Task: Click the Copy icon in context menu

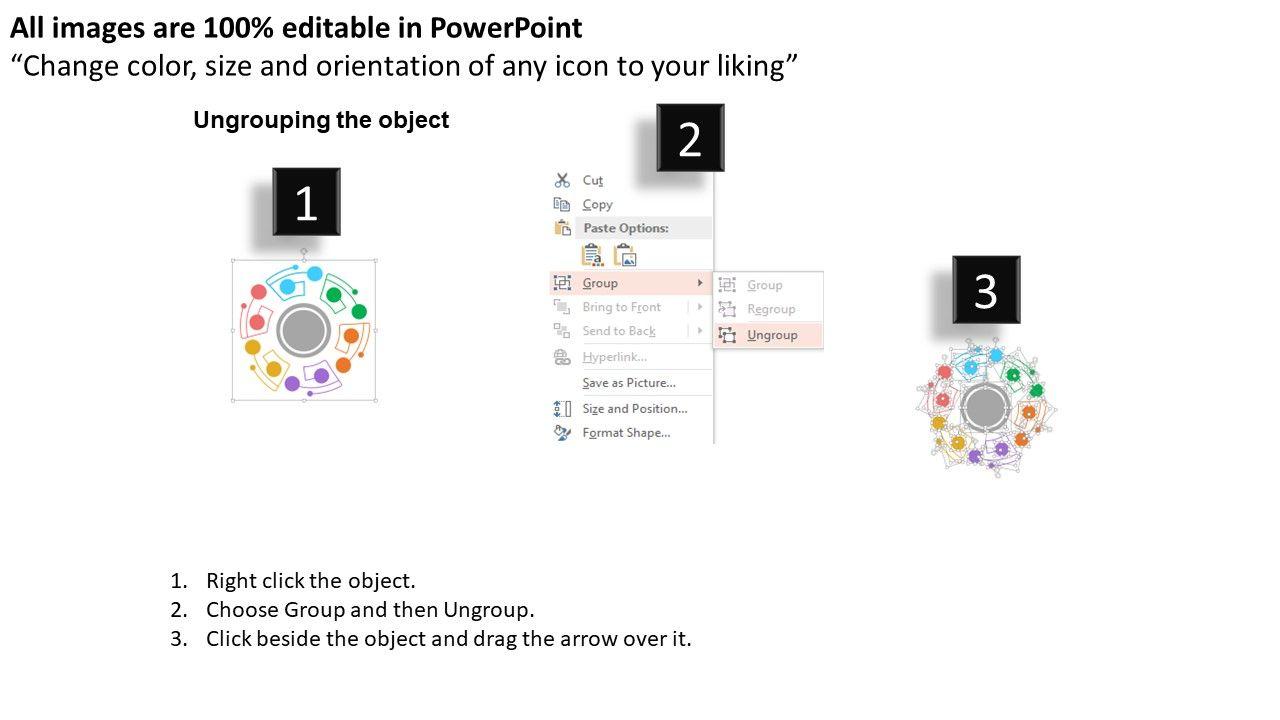Action: coord(562,204)
